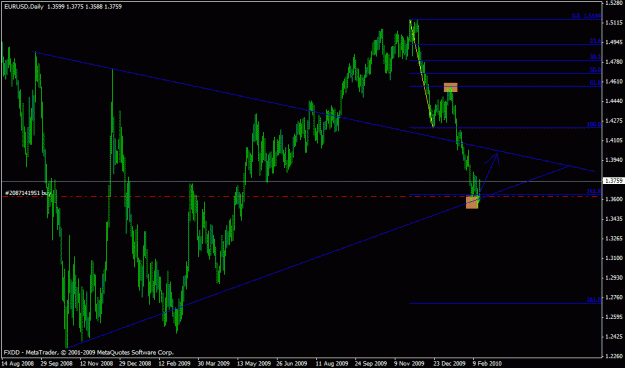Click the Fibonacci 38.2 level label
This screenshot has width=625, height=368.
(595, 57)
